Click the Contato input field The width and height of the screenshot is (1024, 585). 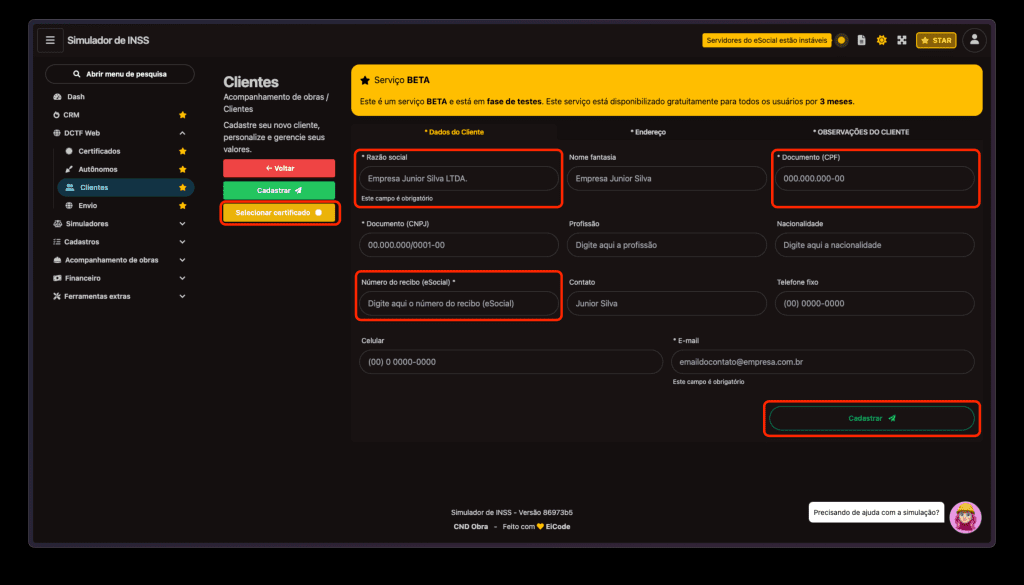pyautogui.click(x=667, y=304)
